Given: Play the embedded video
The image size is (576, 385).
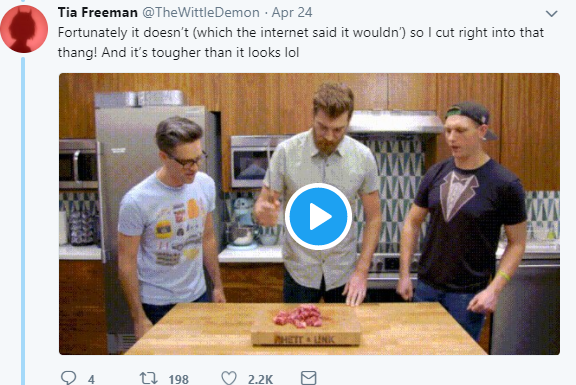Looking at the screenshot, I should (318, 216).
